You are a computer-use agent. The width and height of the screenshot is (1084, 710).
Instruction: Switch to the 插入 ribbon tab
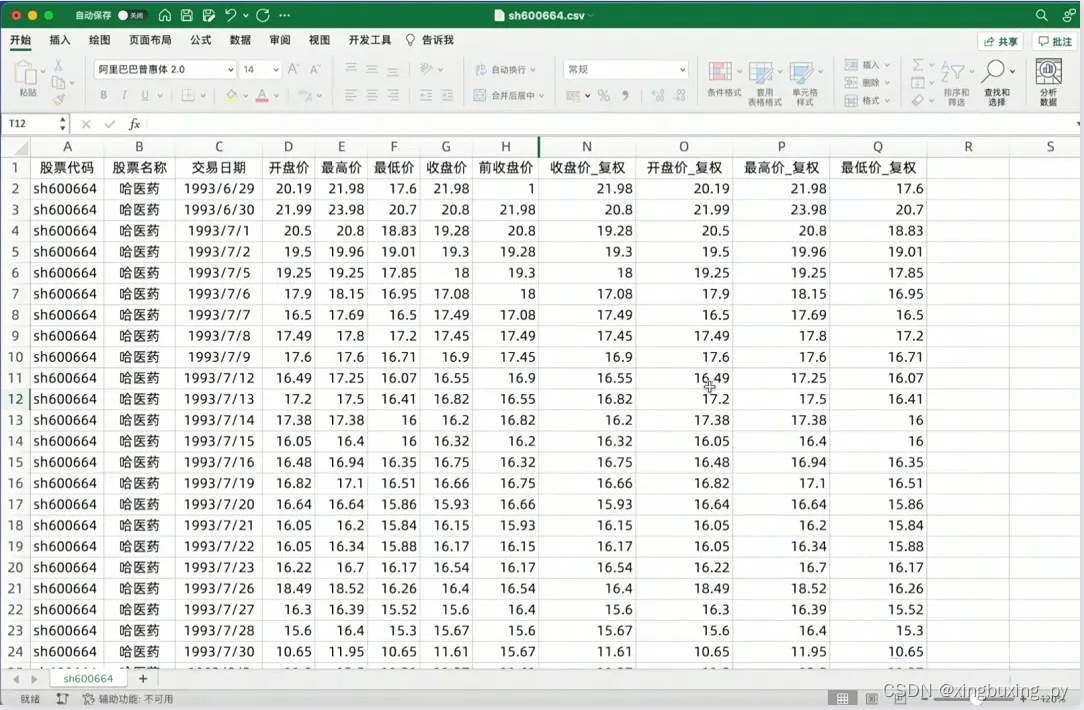tap(60, 40)
